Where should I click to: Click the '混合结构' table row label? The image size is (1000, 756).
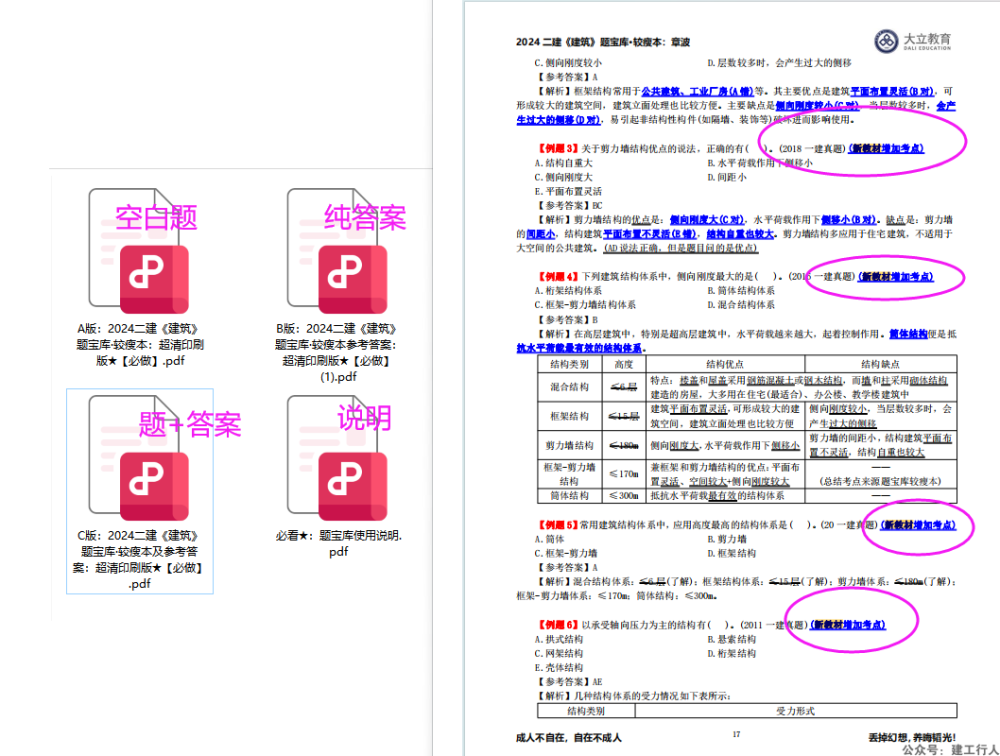570,387
